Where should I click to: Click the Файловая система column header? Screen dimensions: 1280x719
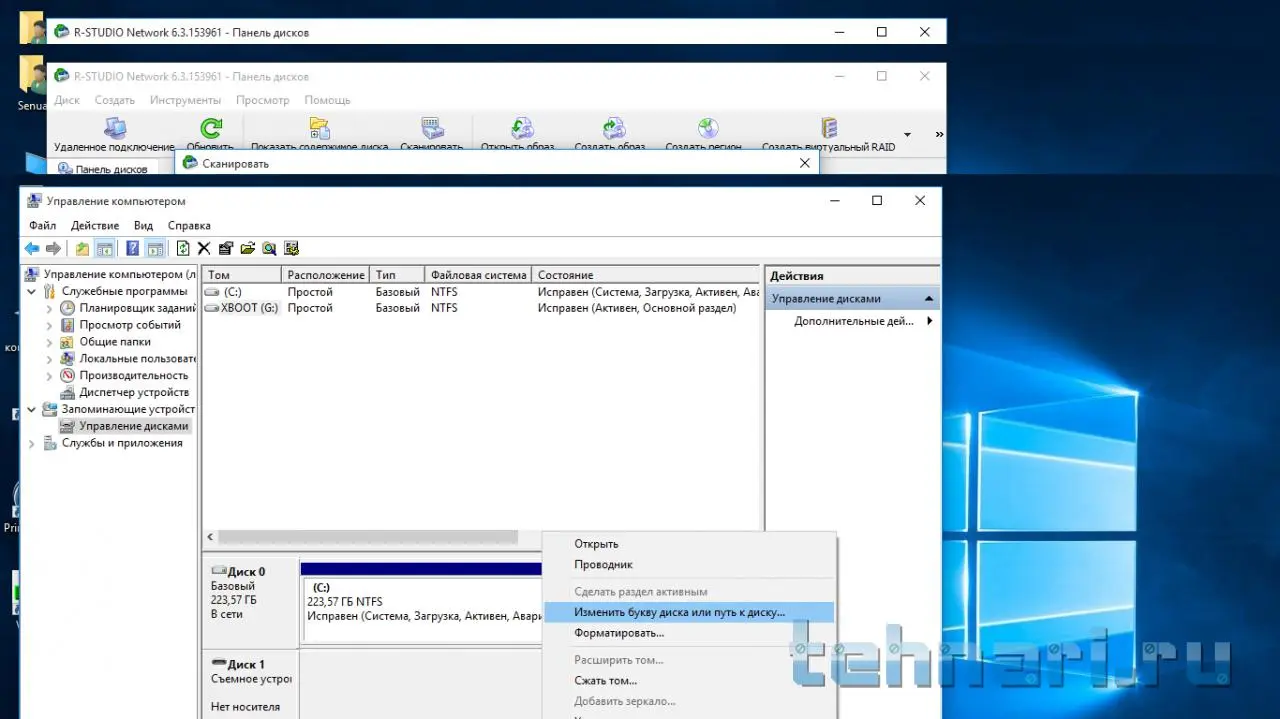478,275
